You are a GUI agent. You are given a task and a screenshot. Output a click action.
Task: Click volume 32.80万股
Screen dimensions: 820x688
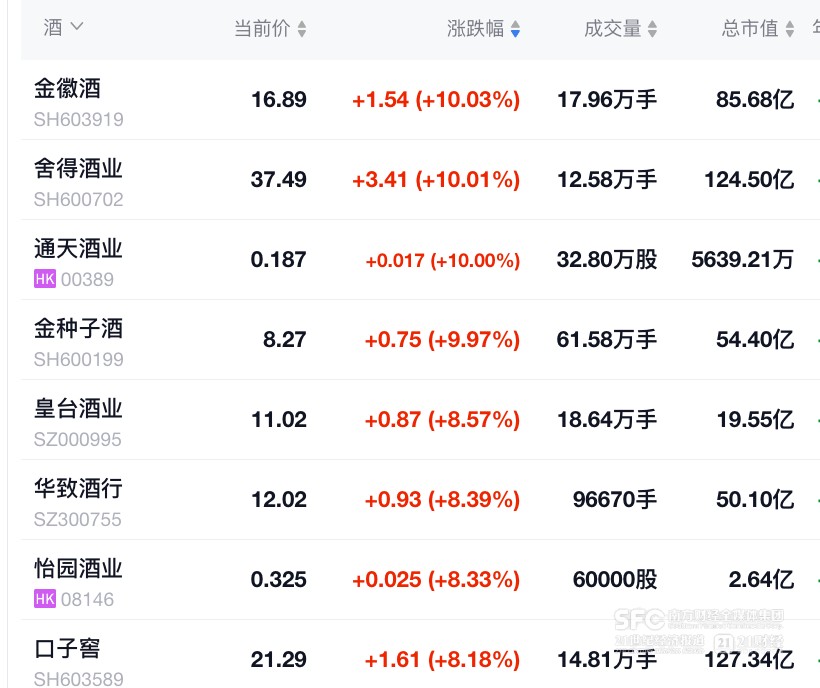pos(607,259)
